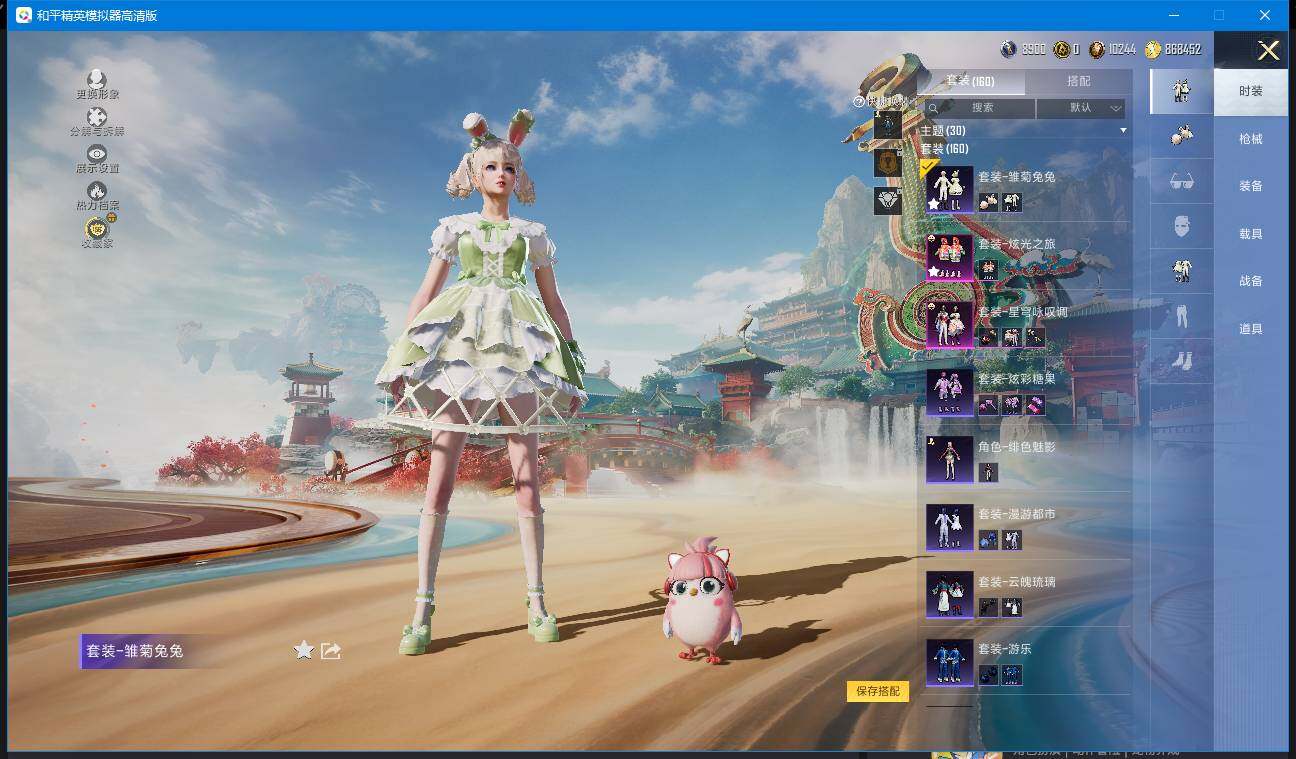Click the gold coin currency icon
1296x759 pixels.
[1153, 49]
